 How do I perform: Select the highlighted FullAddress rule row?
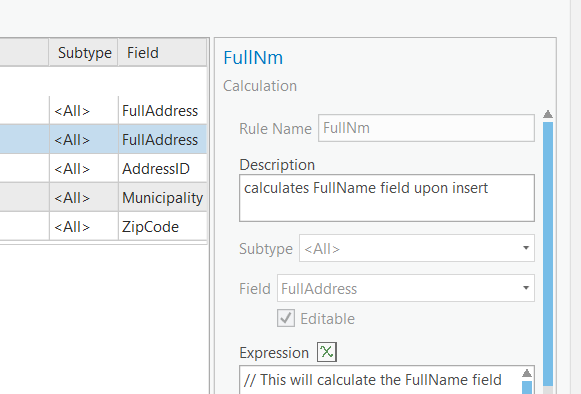(x=103, y=139)
